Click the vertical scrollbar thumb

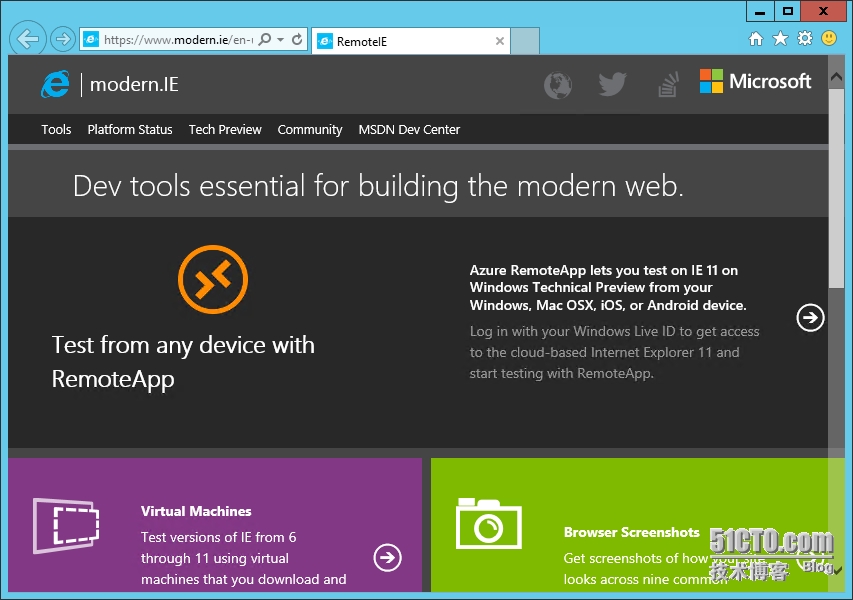pyautogui.click(x=836, y=188)
